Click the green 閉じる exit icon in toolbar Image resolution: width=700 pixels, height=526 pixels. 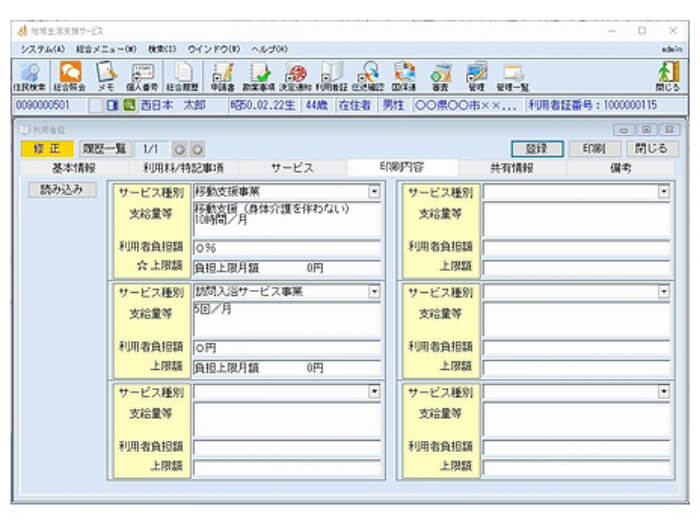(667, 77)
